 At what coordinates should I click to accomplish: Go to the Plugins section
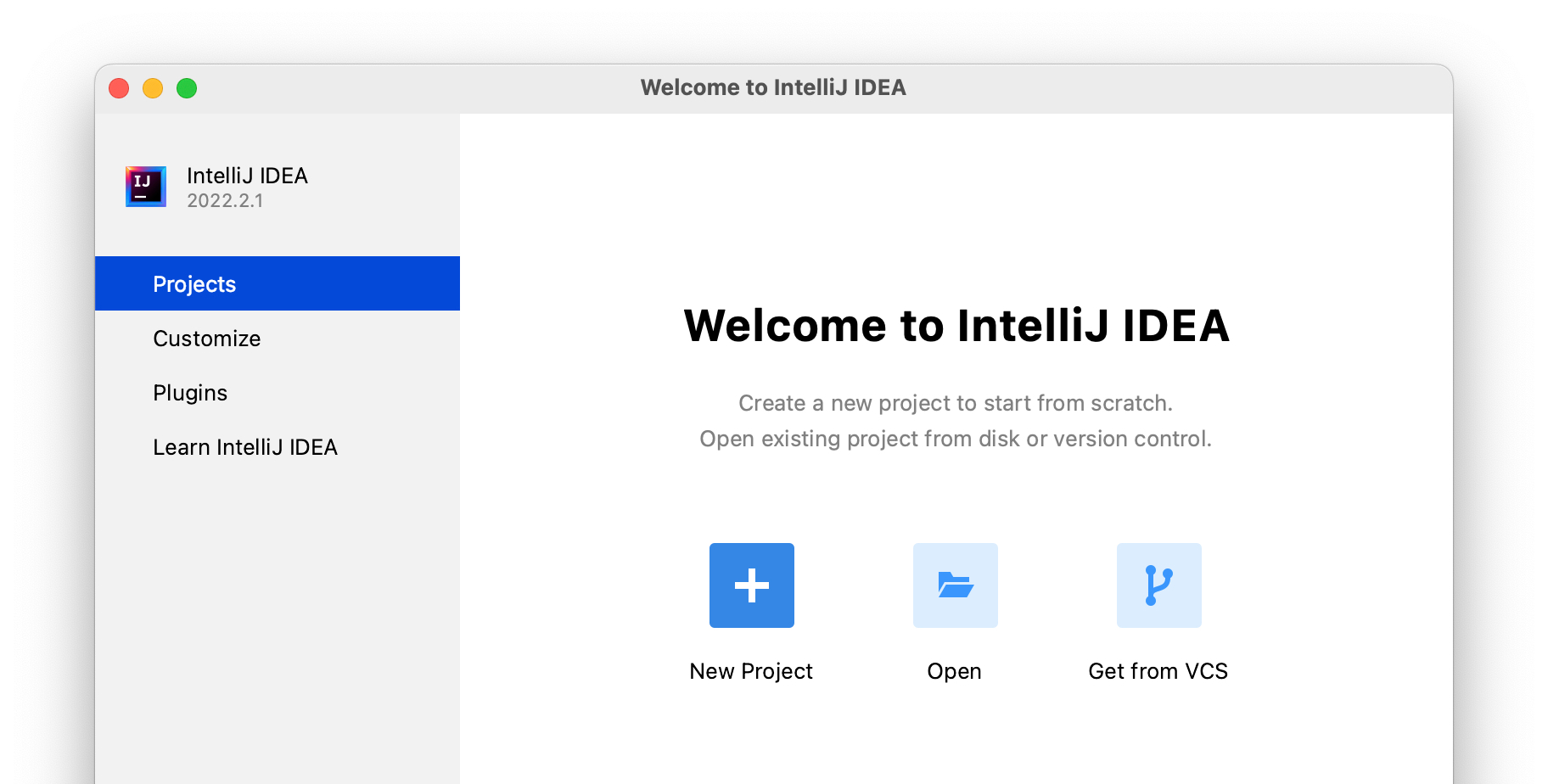click(278, 392)
